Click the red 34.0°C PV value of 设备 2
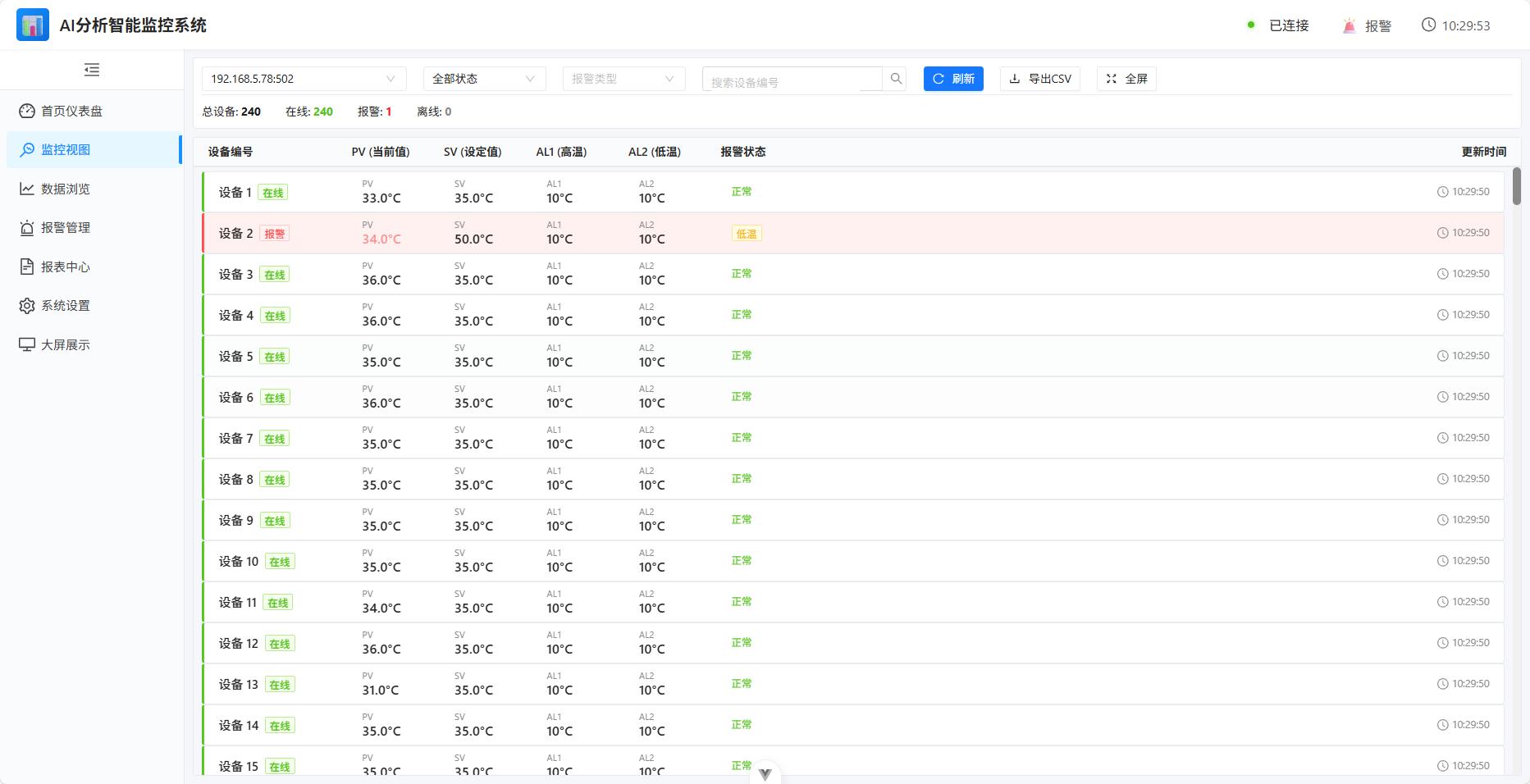 tap(381, 239)
